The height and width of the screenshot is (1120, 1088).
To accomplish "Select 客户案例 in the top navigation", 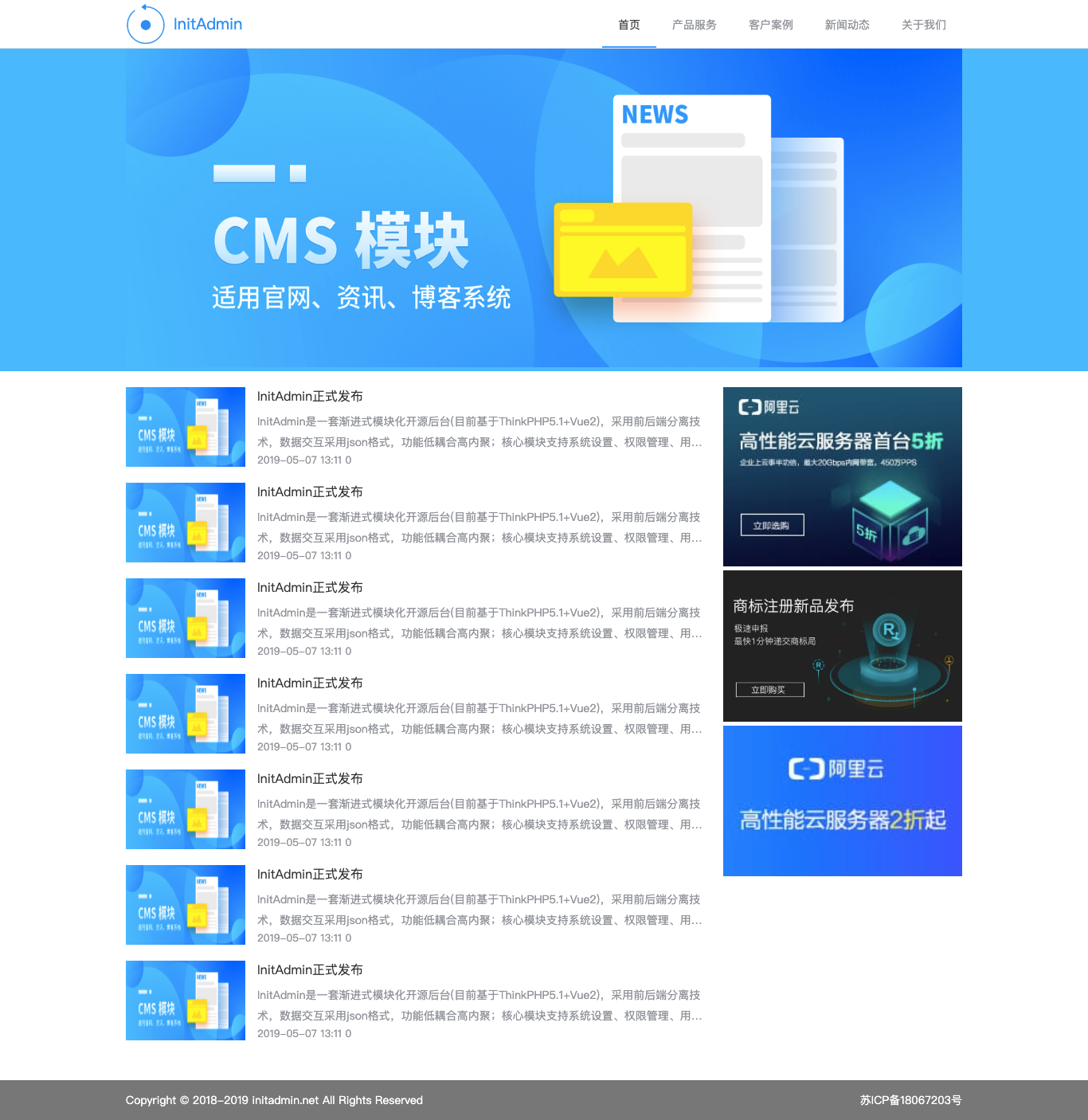I will pos(770,25).
